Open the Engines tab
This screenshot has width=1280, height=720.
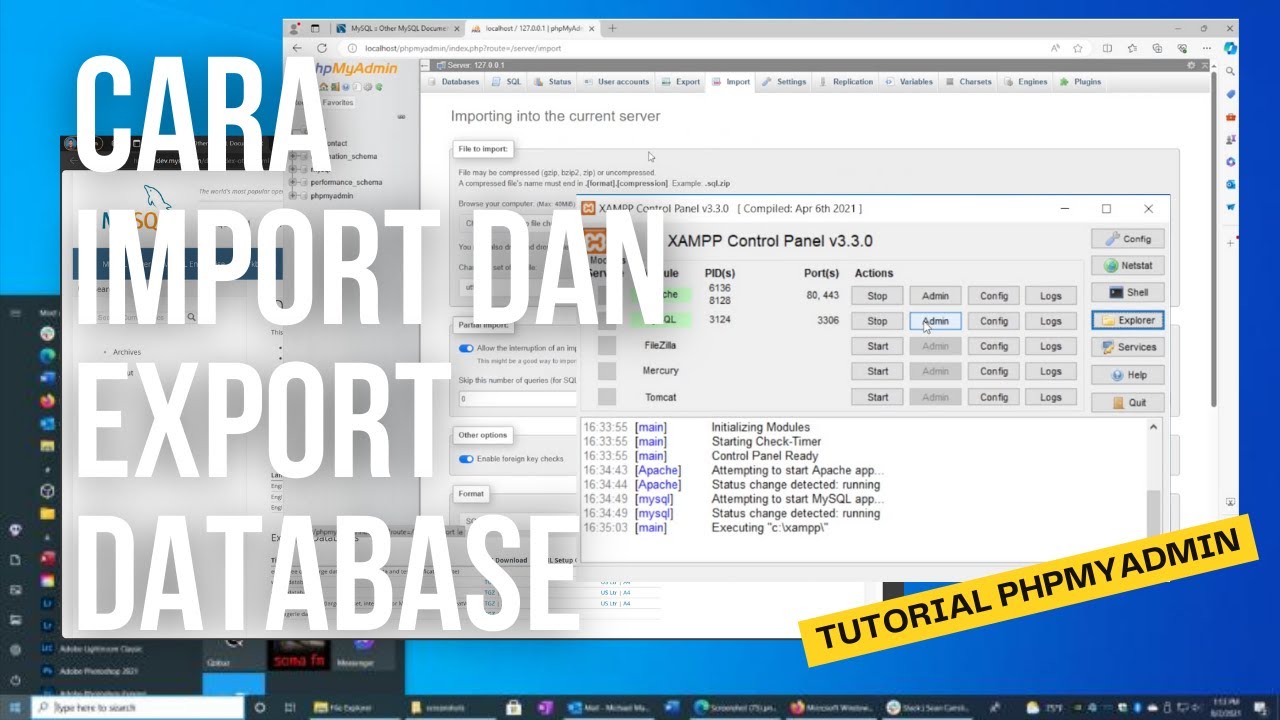point(1026,82)
